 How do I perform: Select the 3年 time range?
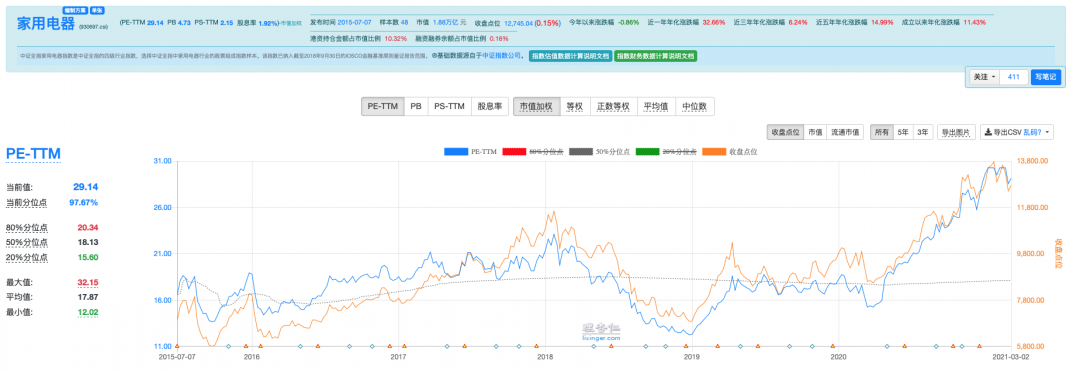coord(923,132)
